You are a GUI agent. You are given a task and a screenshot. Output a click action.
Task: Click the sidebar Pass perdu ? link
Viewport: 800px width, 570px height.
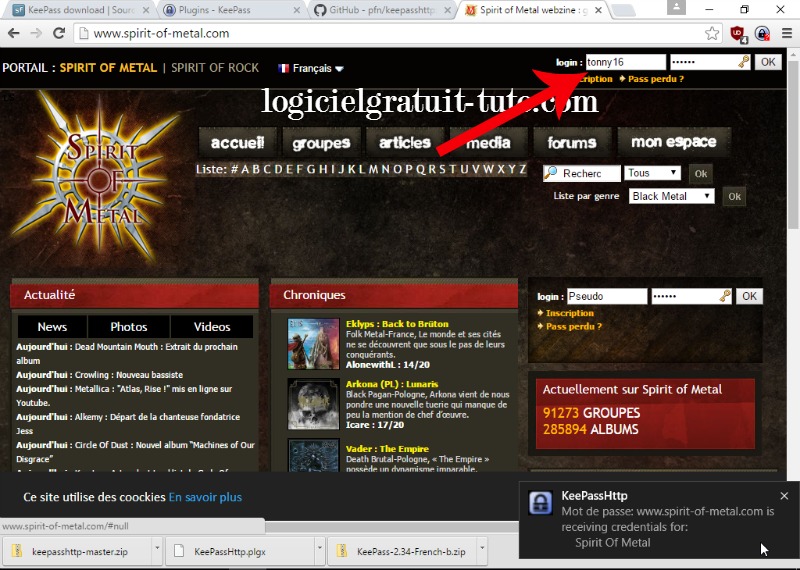(x=573, y=326)
